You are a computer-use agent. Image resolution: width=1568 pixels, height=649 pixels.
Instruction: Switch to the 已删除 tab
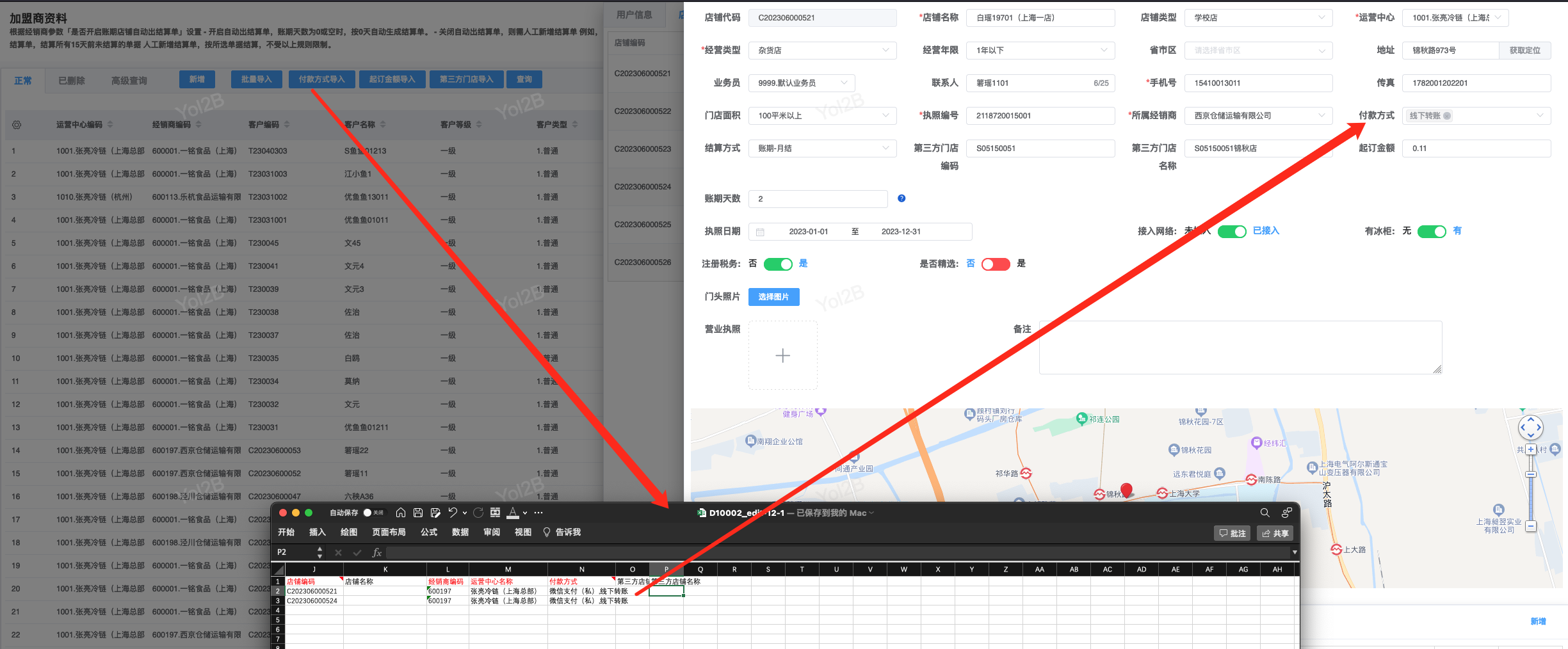[72, 81]
